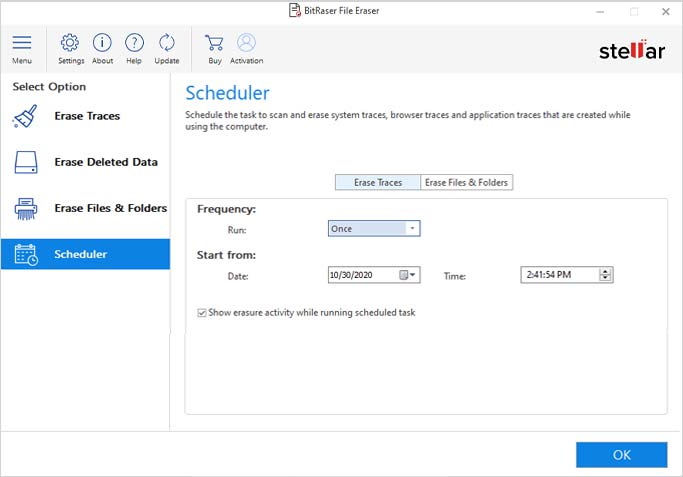Image resolution: width=683 pixels, height=477 pixels.
Task: Increase time with the up spinner arrow
Action: (x=605, y=271)
